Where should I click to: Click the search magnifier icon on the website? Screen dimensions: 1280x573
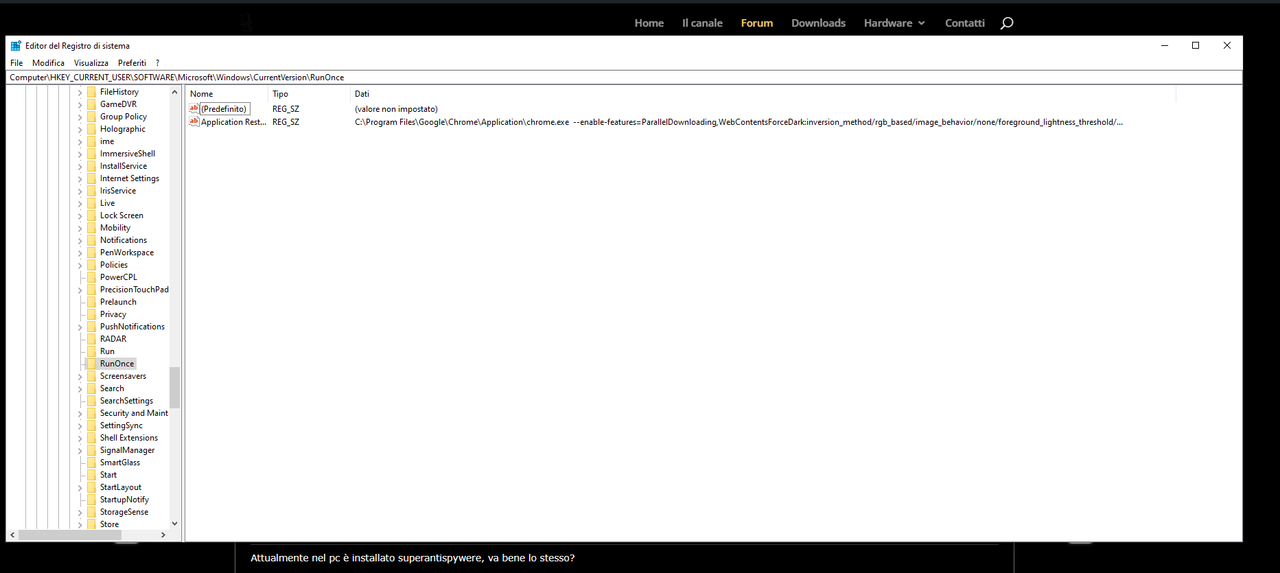click(1007, 23)
